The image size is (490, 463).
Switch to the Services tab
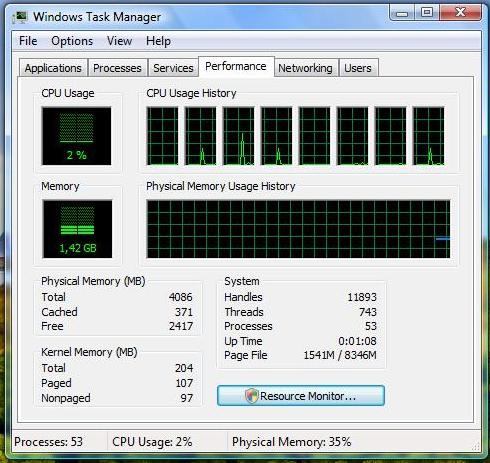[173, 68]
